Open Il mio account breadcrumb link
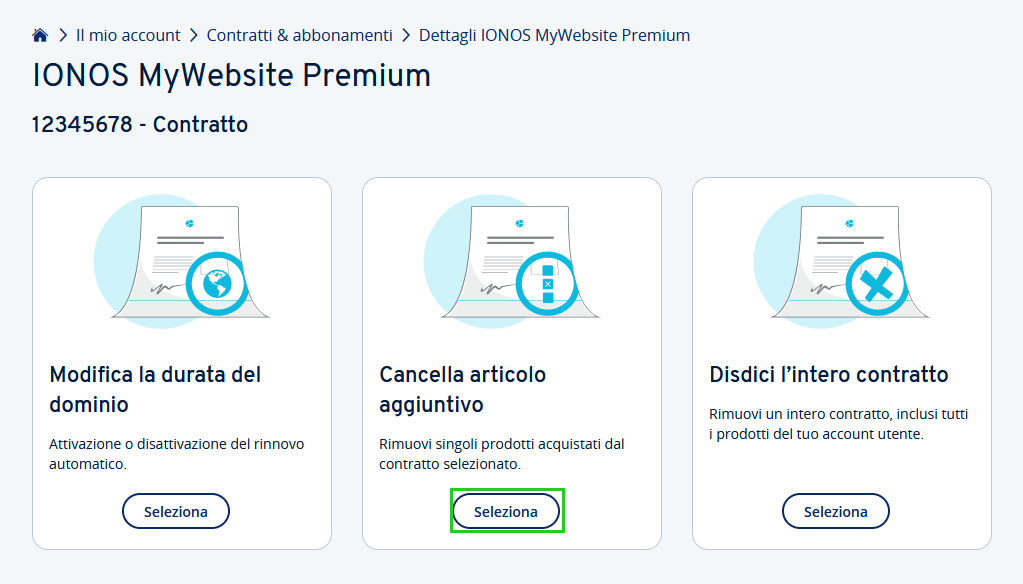Image resolution: width=1023 pixels, height=584 pixels. [128, 35]
